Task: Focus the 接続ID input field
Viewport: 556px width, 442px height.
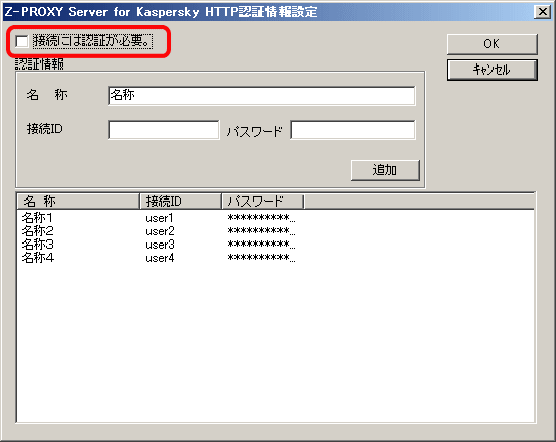Action: 164,130
